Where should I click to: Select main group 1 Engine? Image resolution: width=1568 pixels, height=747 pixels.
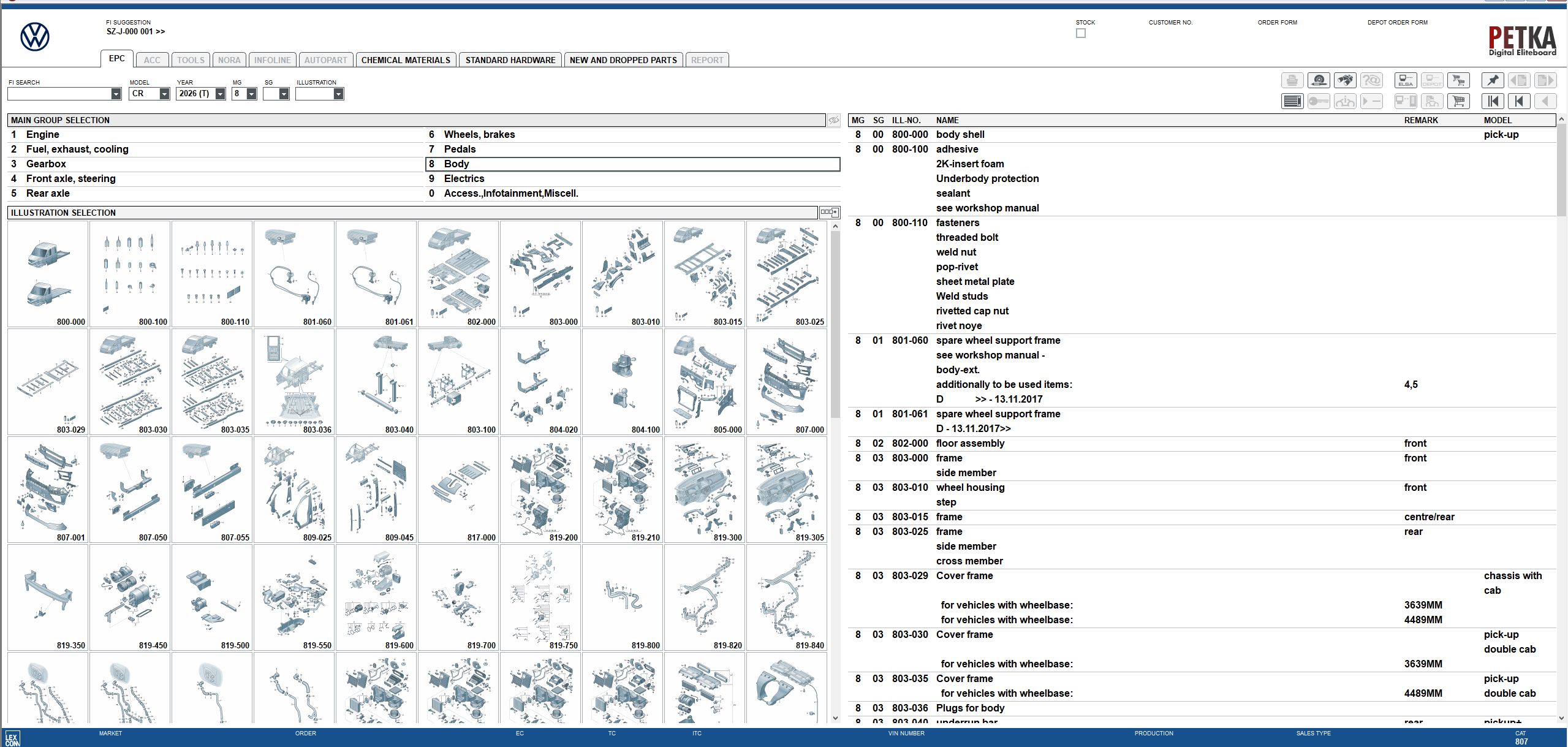(42, 134)
